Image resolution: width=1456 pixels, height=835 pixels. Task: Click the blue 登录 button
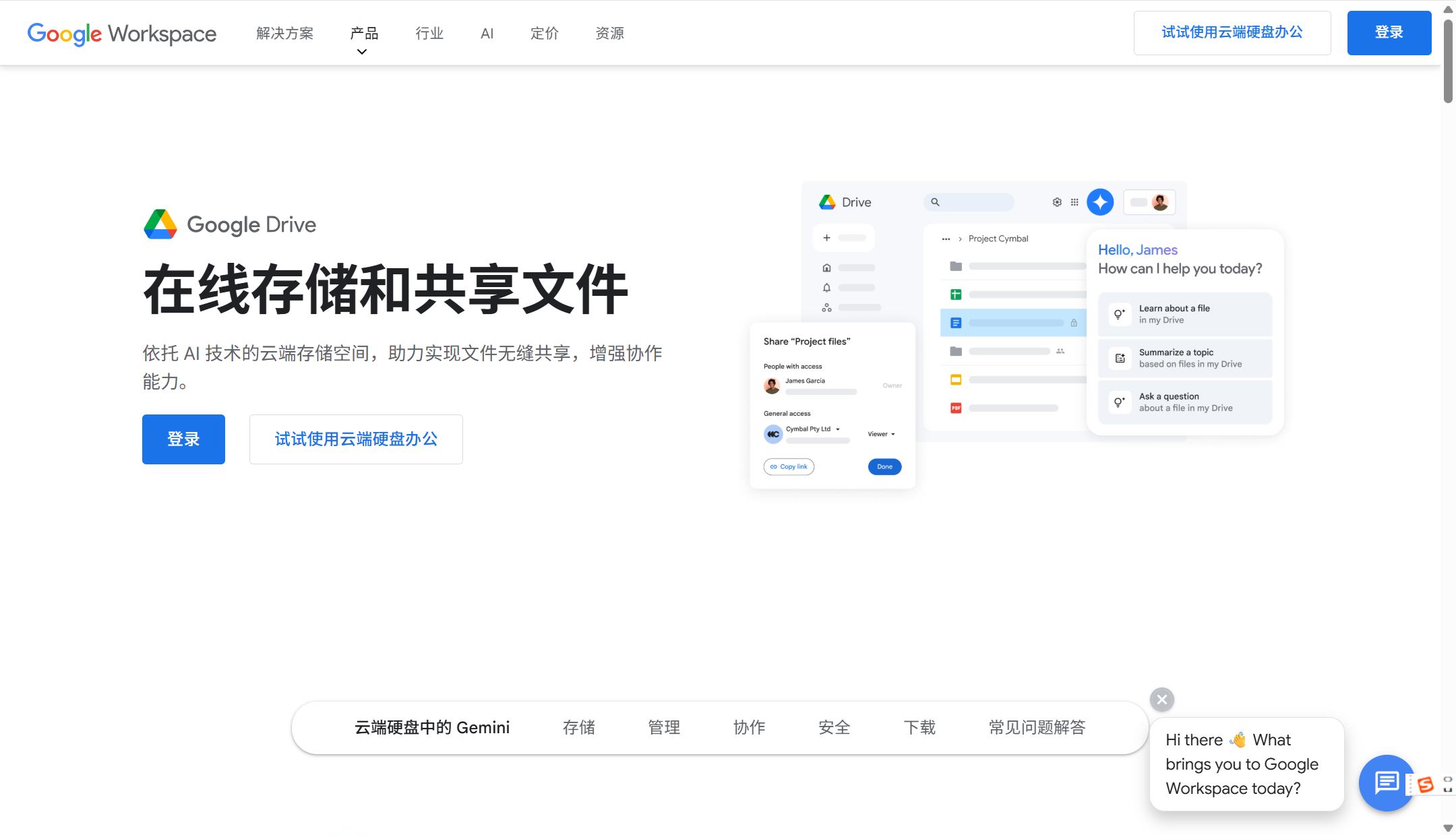click(1389, 32)
